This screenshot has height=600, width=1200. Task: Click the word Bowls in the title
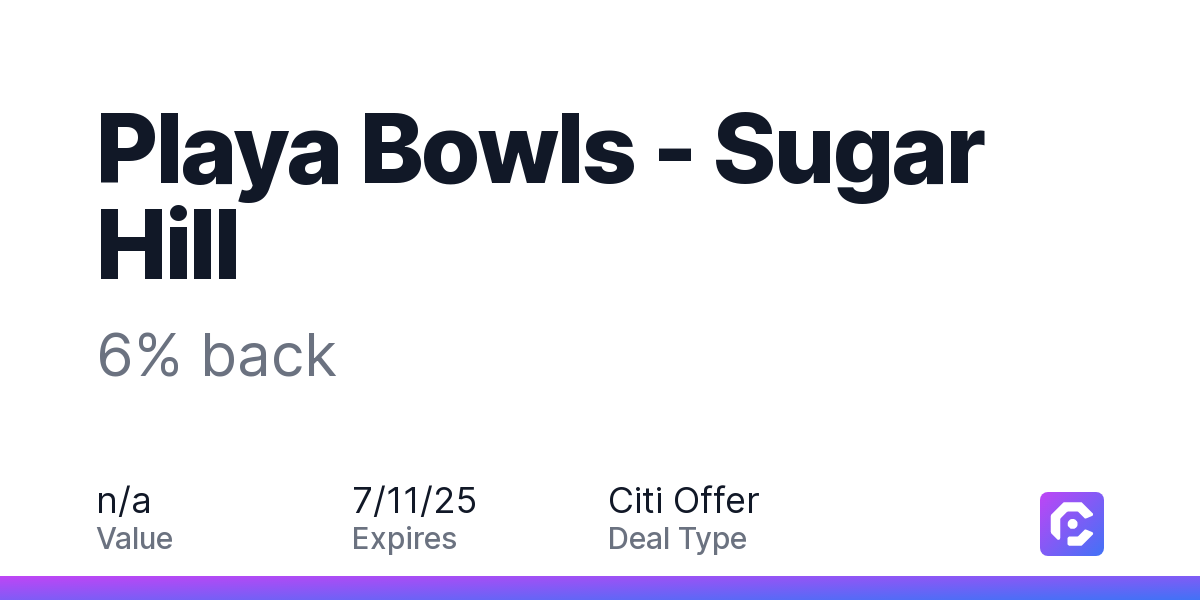coord(502,150)
